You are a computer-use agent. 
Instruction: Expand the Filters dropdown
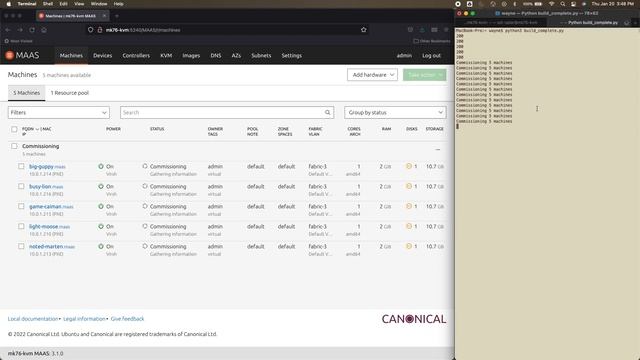(x=59, y=112)
